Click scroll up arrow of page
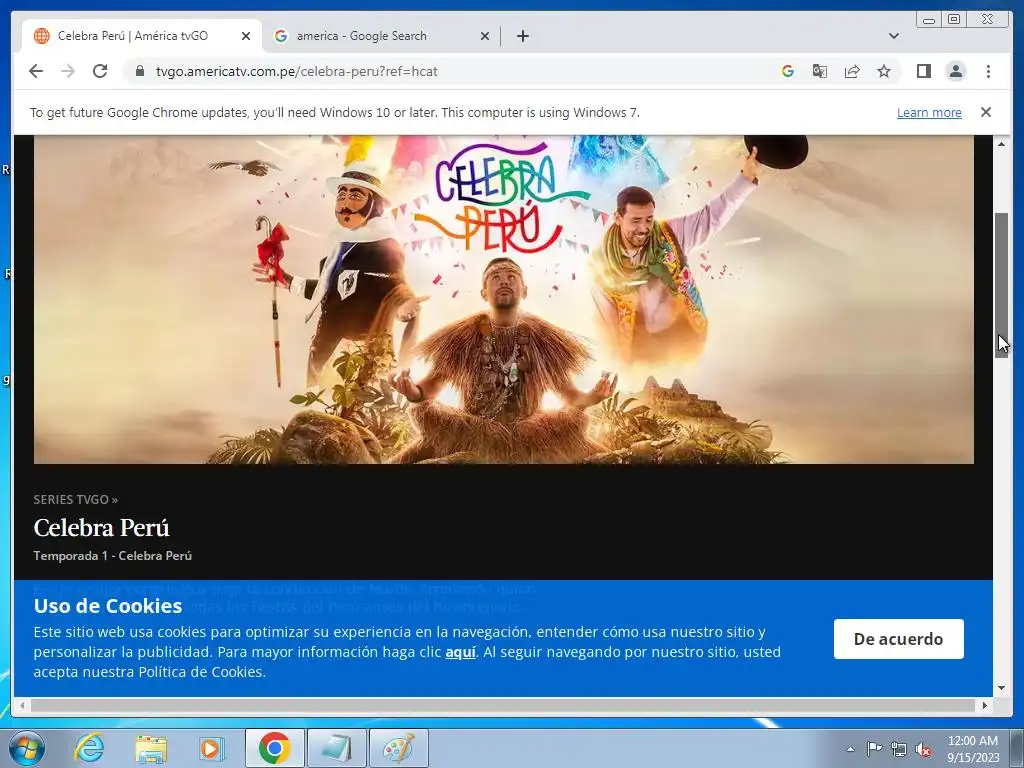 tap(1001, 144)
